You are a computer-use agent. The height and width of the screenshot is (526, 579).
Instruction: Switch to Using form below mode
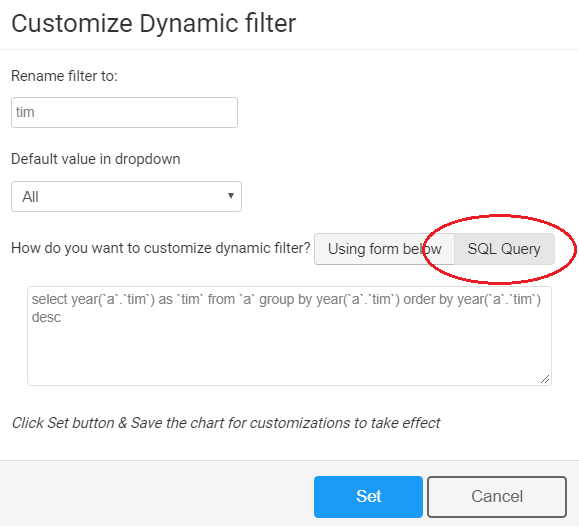(x=384, y=249)
